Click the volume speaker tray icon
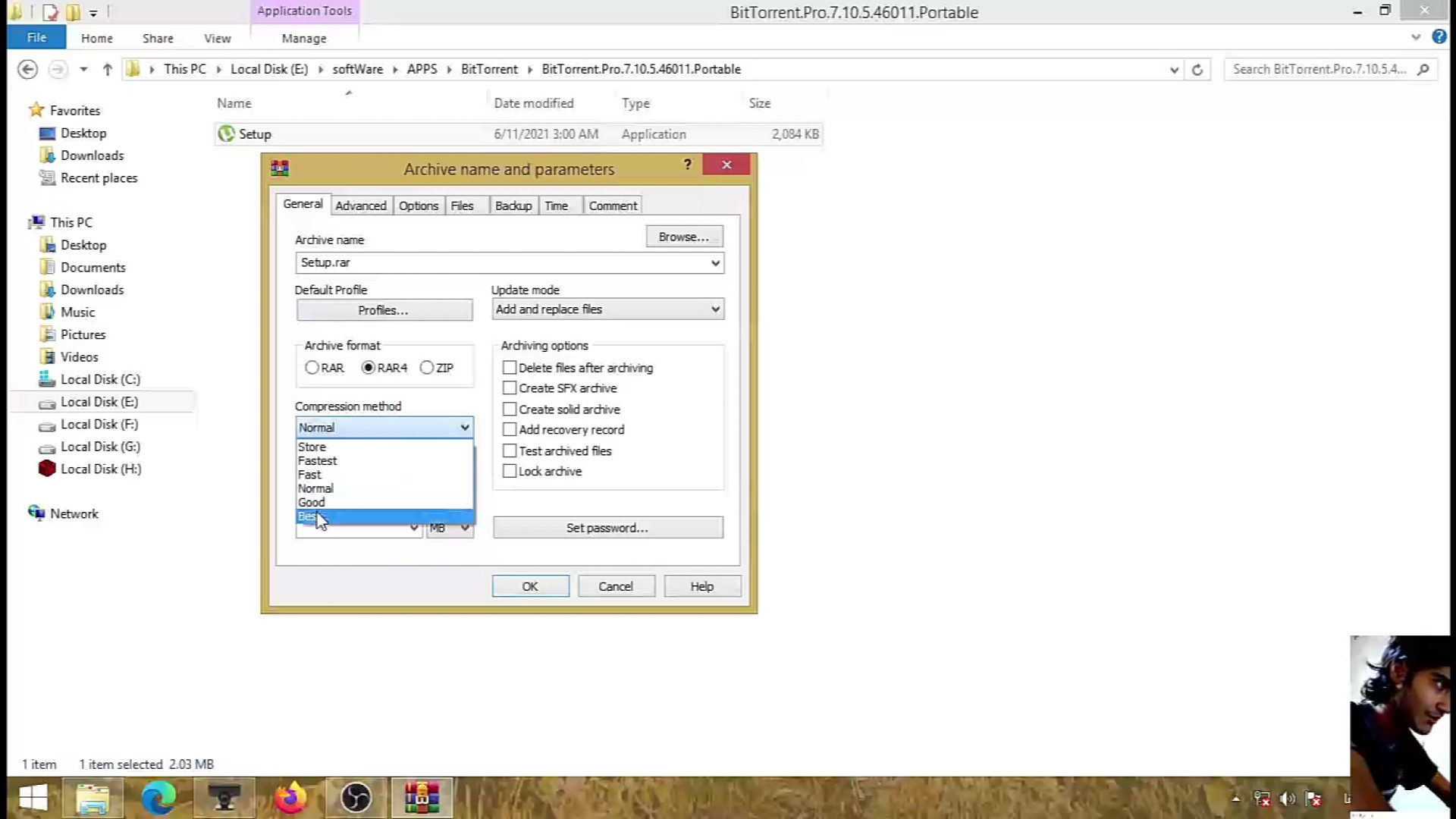 tap(1287, 799)
